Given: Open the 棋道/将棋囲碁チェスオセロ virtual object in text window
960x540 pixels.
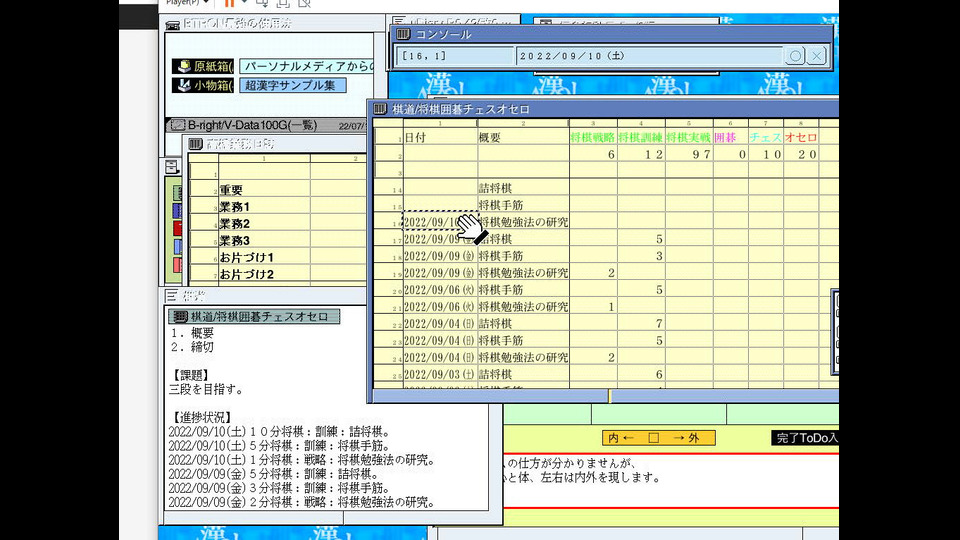Looking at the screenshot, I should (x=254, y=317).
